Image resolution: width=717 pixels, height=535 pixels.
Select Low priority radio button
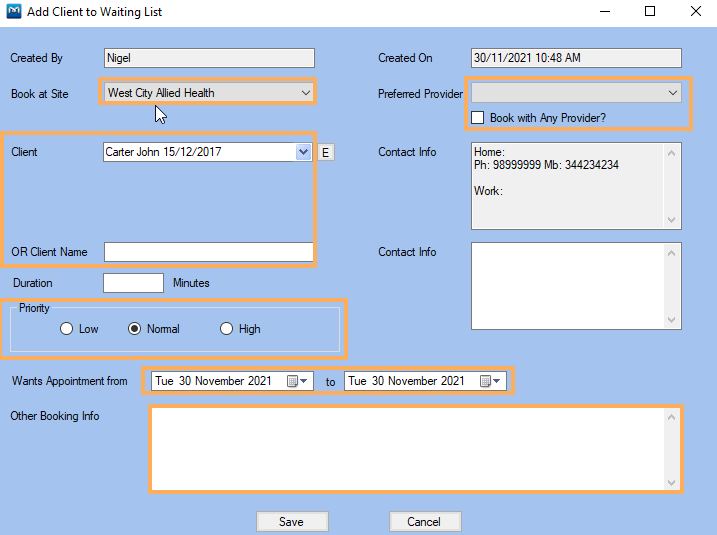66,329
